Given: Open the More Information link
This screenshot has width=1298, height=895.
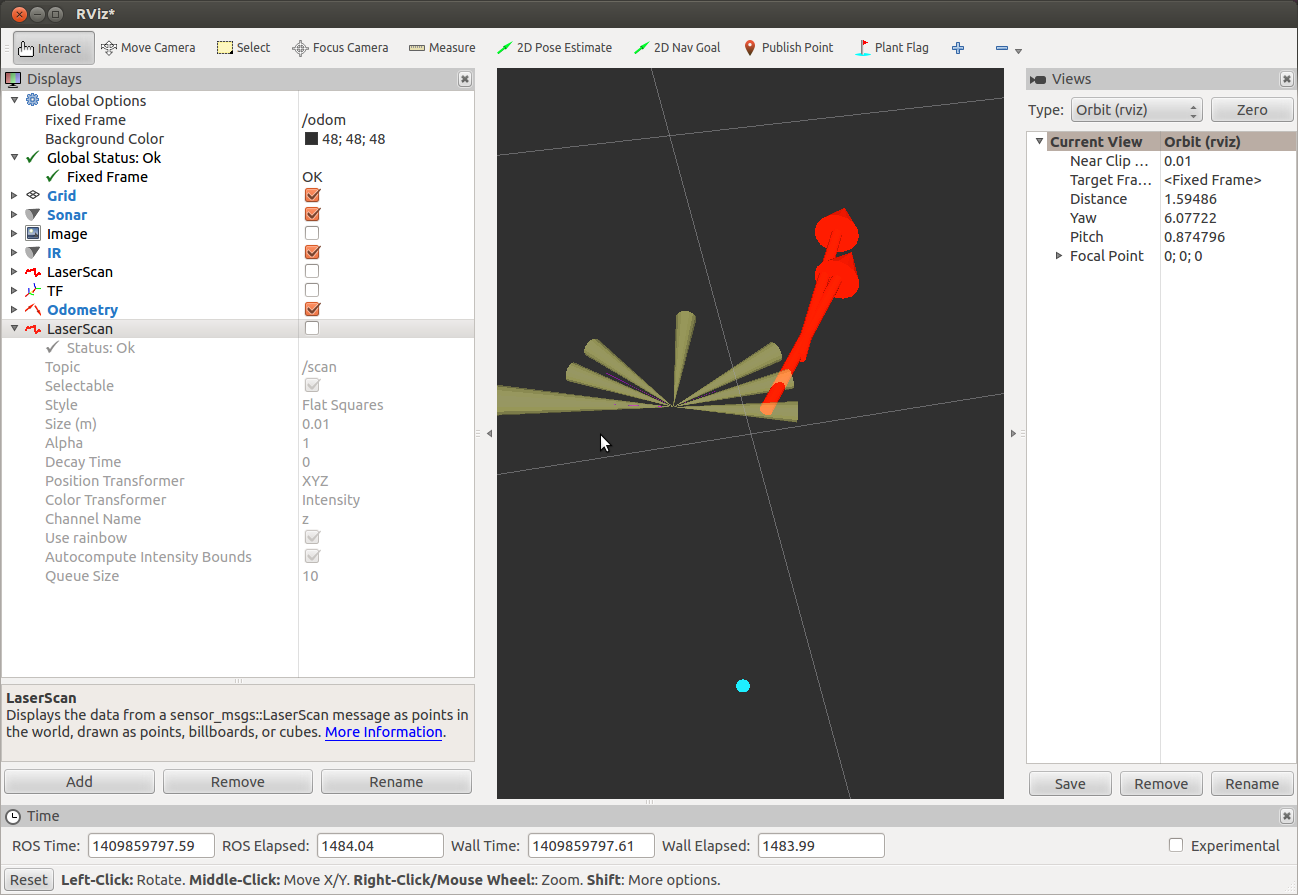Looking at the screenshot, I should coord(383,732).
